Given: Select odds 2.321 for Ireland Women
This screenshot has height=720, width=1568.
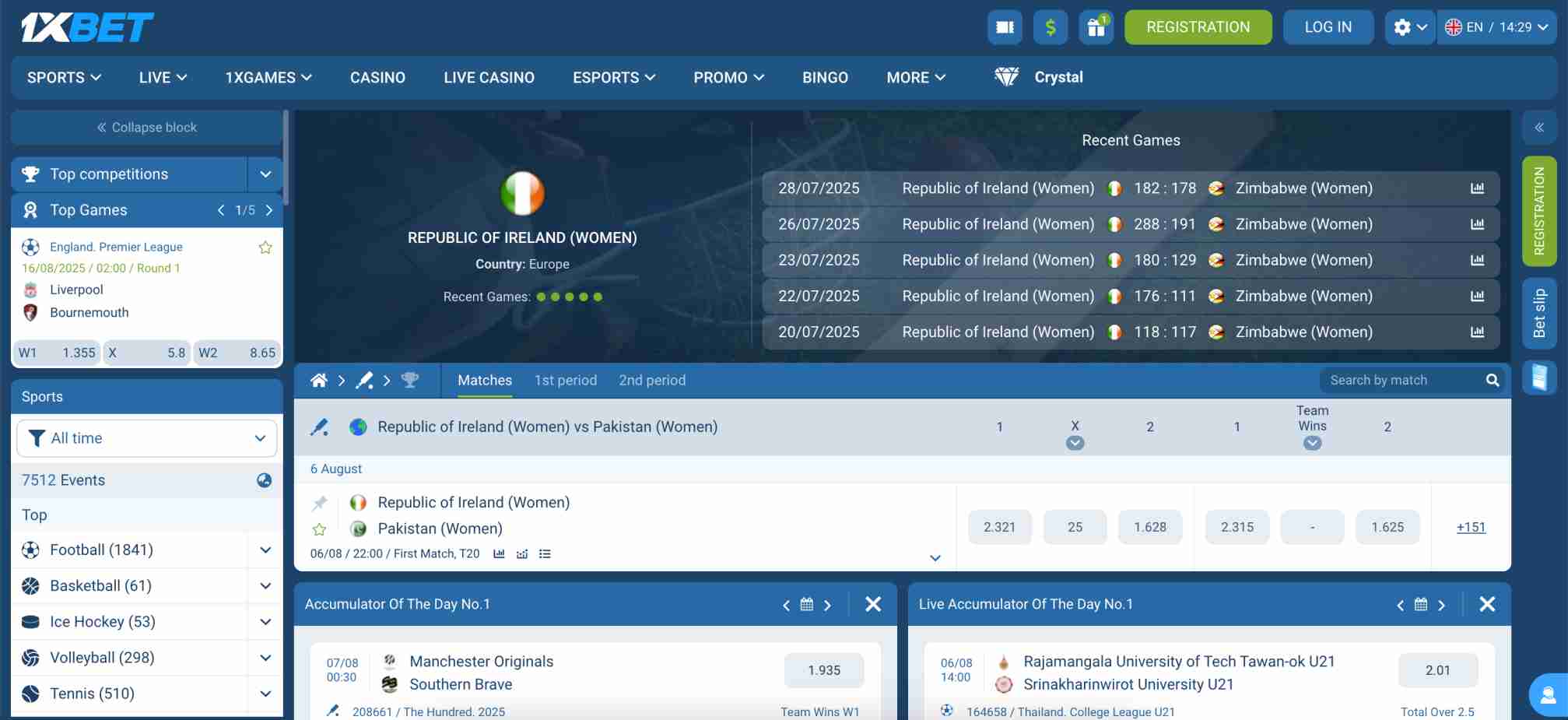Looking at the screenshot, I should 999,528.
